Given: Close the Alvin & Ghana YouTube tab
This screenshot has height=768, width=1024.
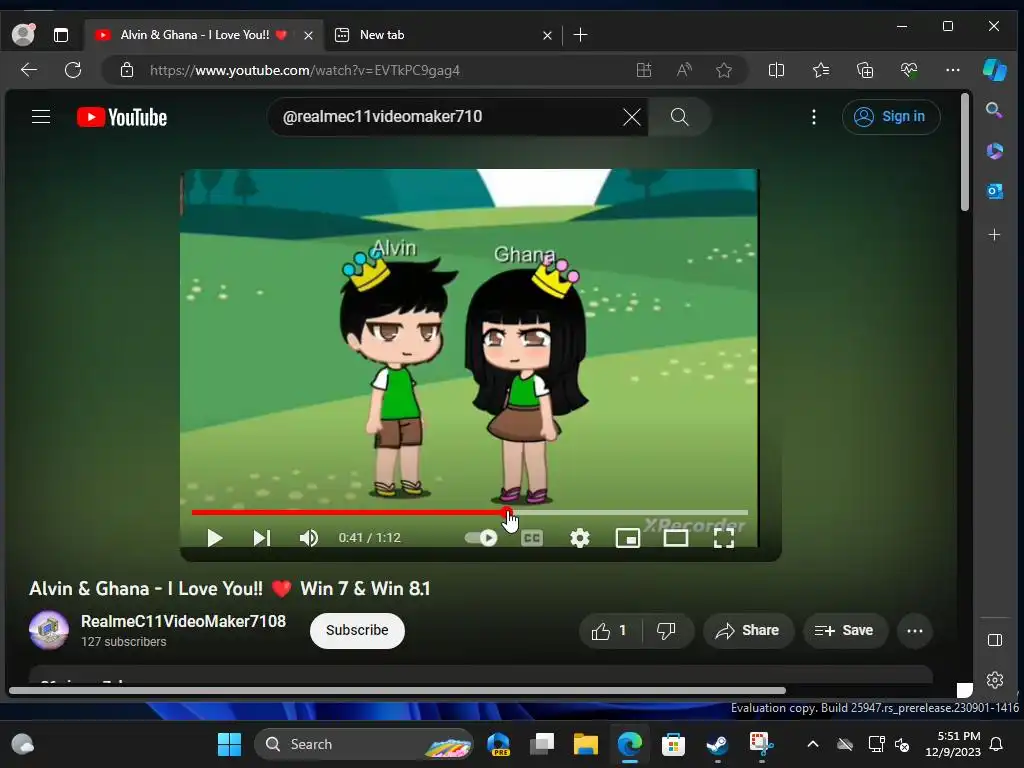Looking at the screenshot, I should [308, 35].
